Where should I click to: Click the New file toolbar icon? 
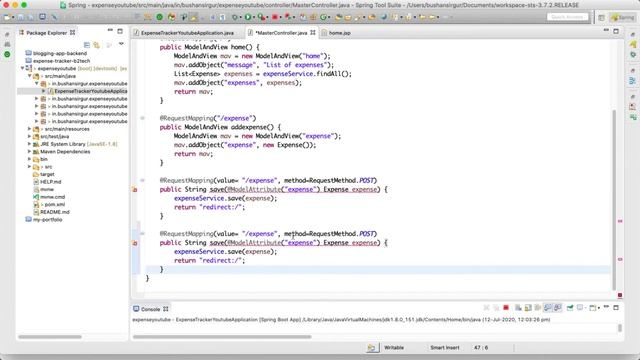point(7,17)
